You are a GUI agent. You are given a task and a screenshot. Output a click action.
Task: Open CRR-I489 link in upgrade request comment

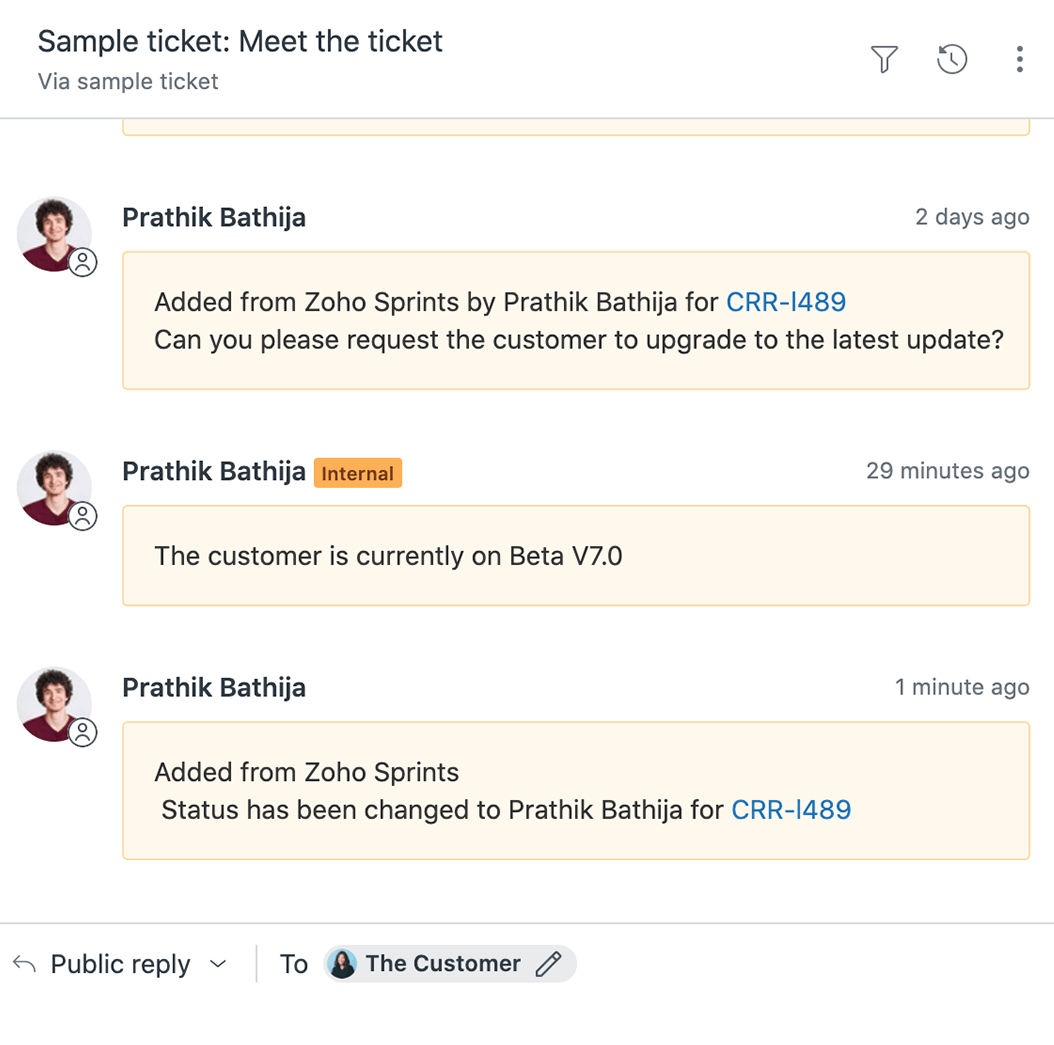786,302
